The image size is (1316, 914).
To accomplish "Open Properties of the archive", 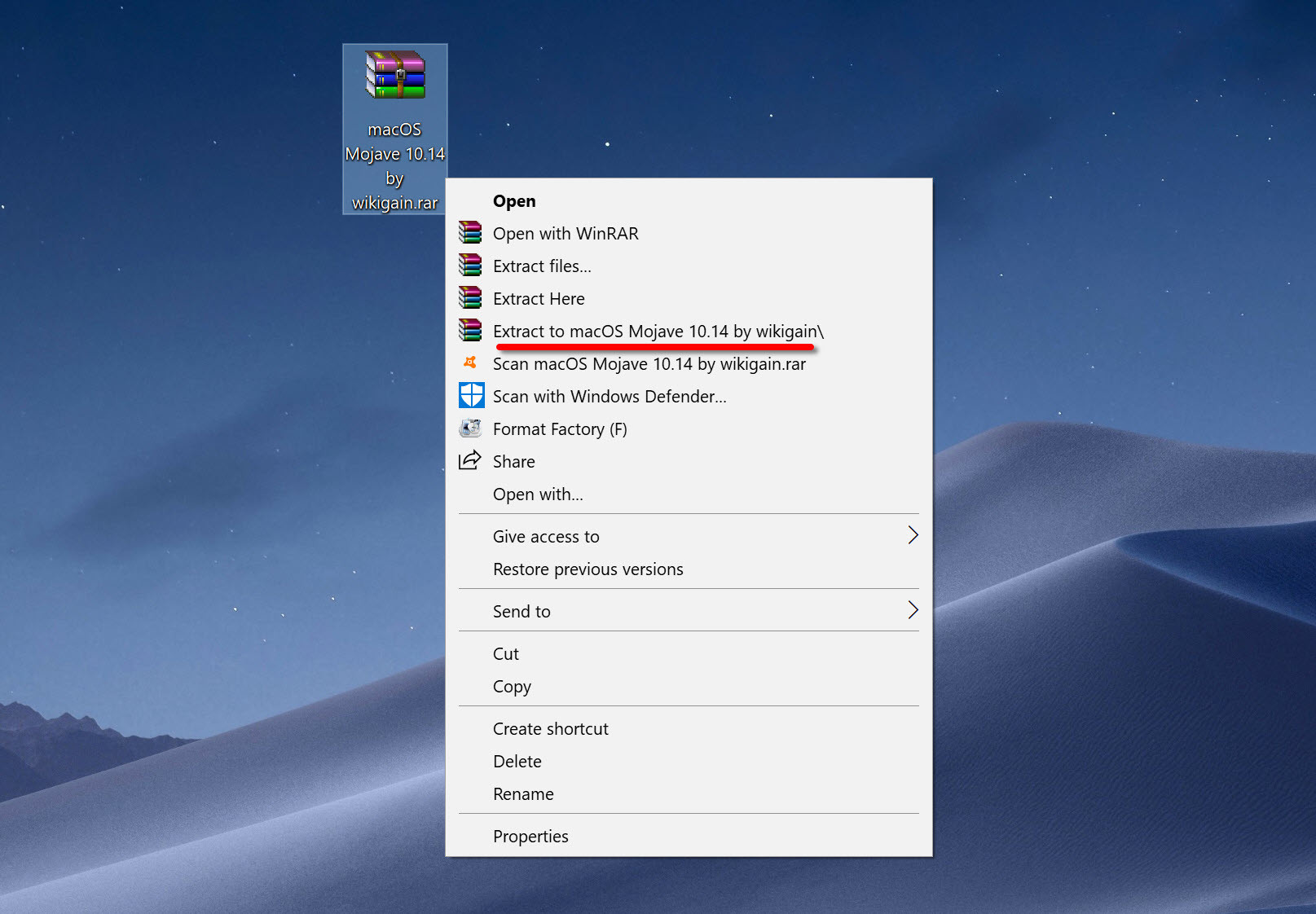I will click(x=530, y=837).
